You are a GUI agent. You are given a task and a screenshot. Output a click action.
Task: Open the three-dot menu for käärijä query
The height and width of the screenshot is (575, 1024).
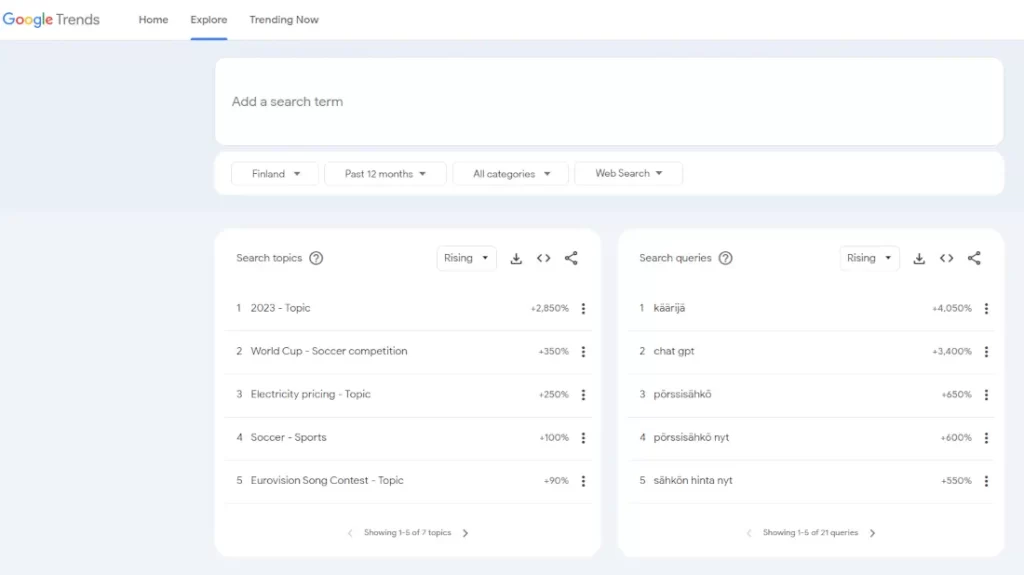coord(986,309)
